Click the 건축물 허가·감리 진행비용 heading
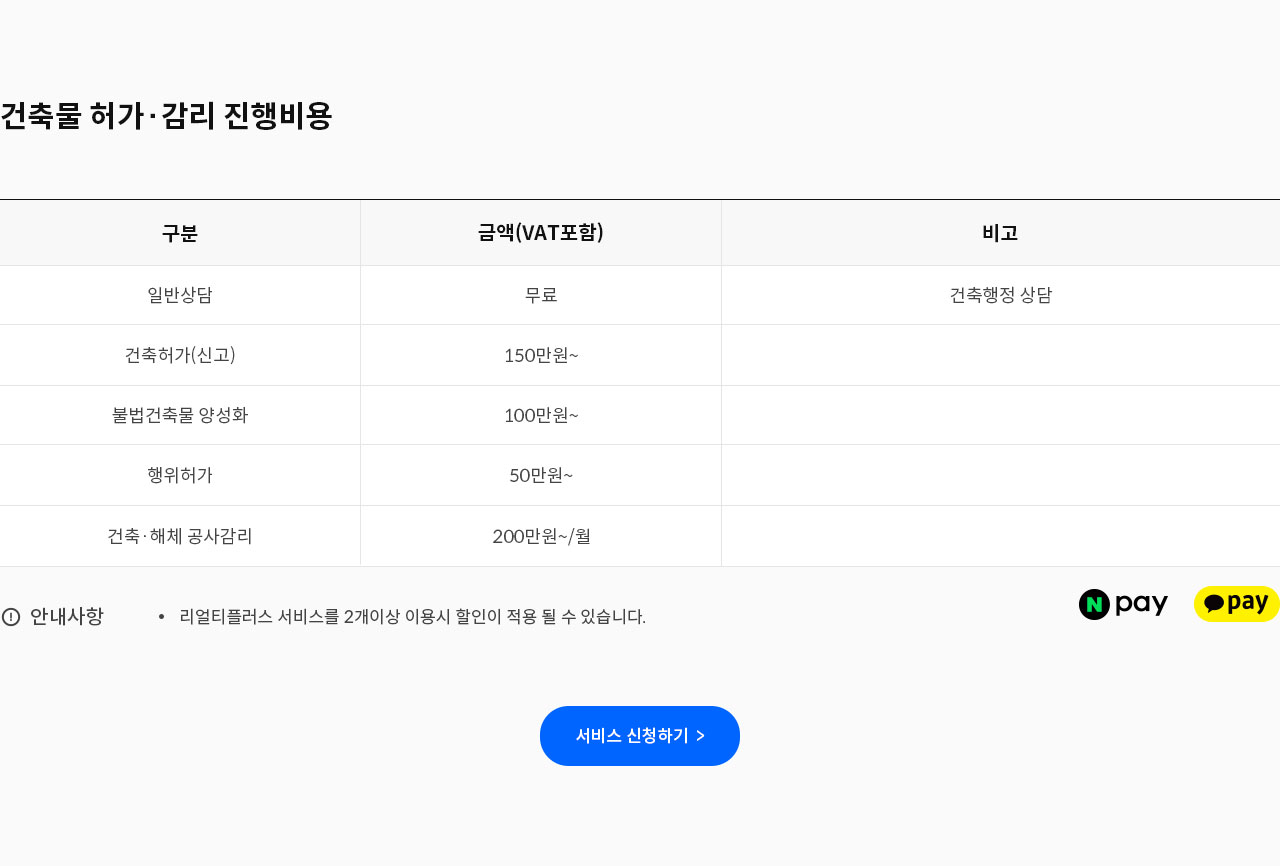The image size is (1280, 866). [x=166, y=116]
